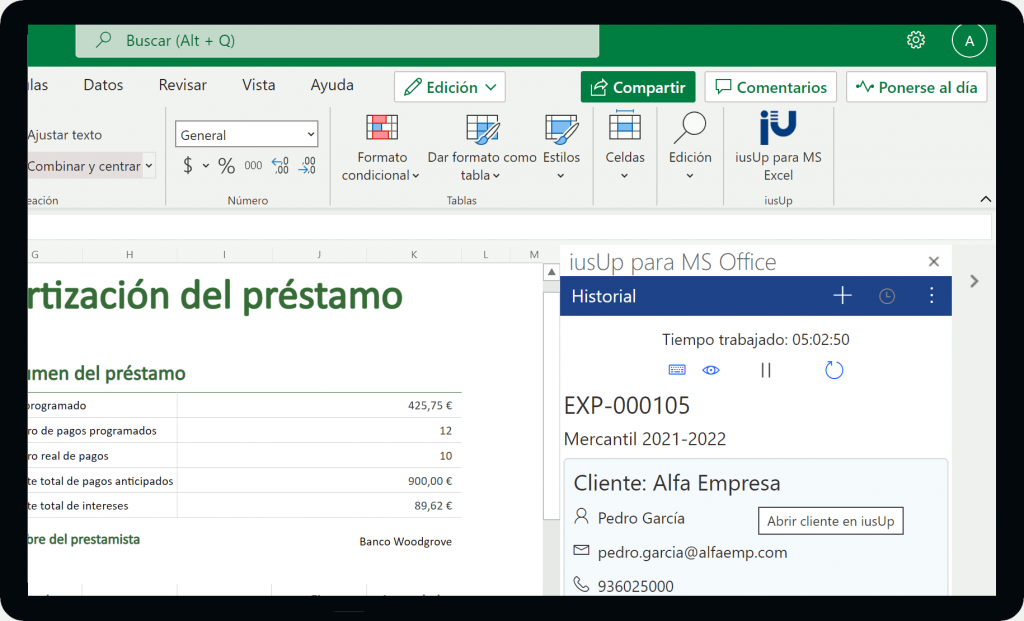Screen dimensions: 1024x621
Task: Open the currency format dropdown arrow next to dollar sign
Action: tap(206, 166)
